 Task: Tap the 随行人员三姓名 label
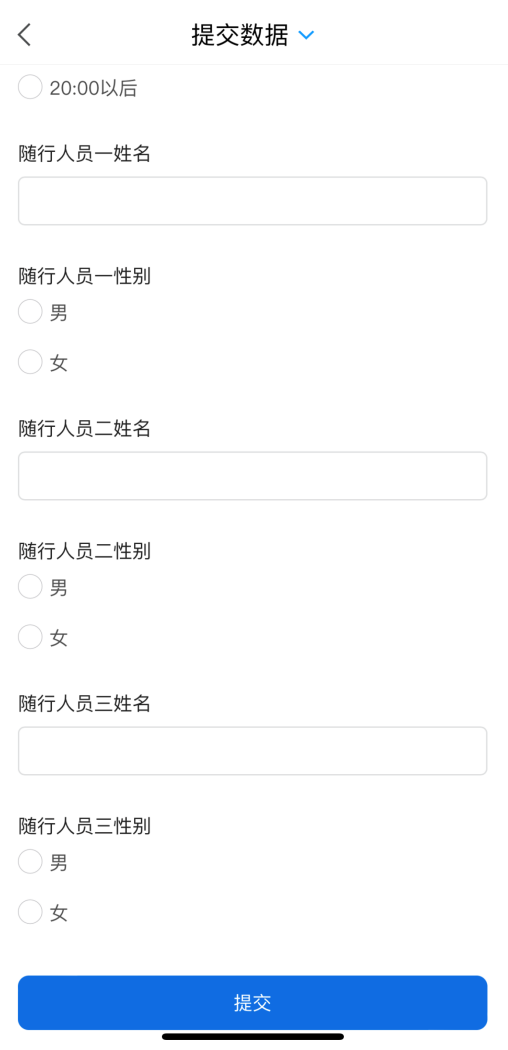pyautogui.click(x=84, y=704)
